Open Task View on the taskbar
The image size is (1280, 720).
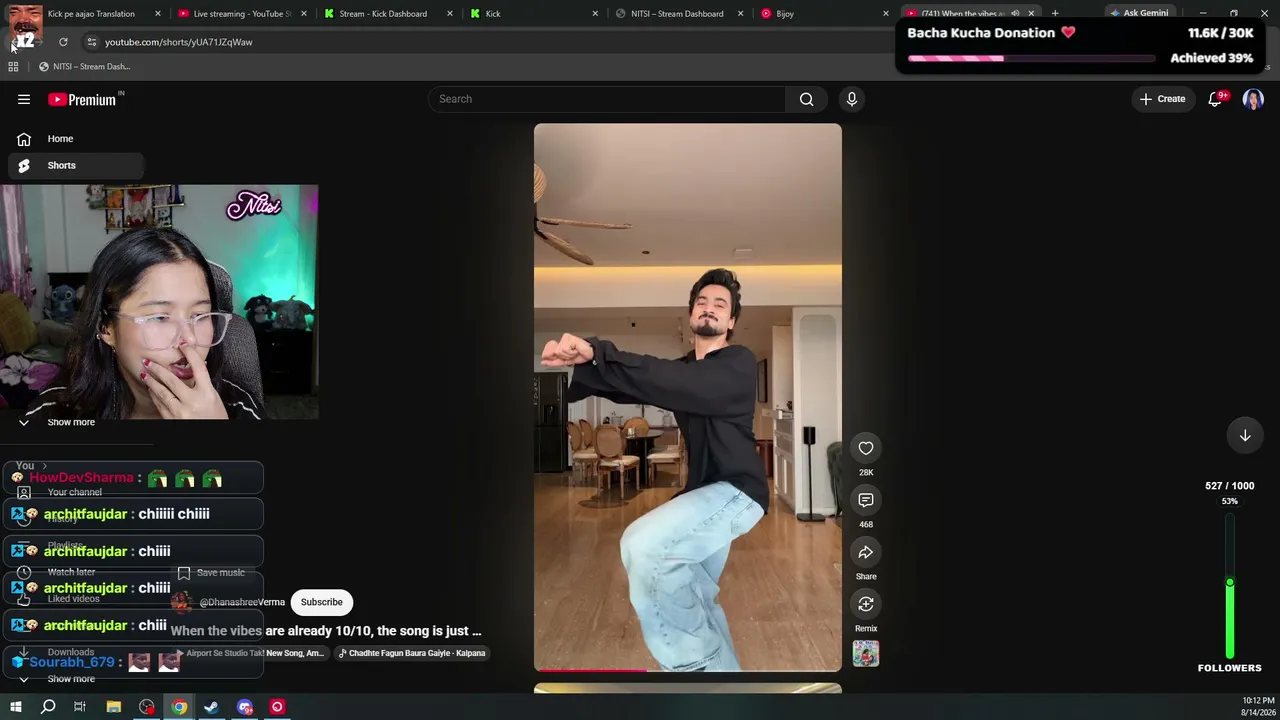pyautogui.click(x=80, y=707)
